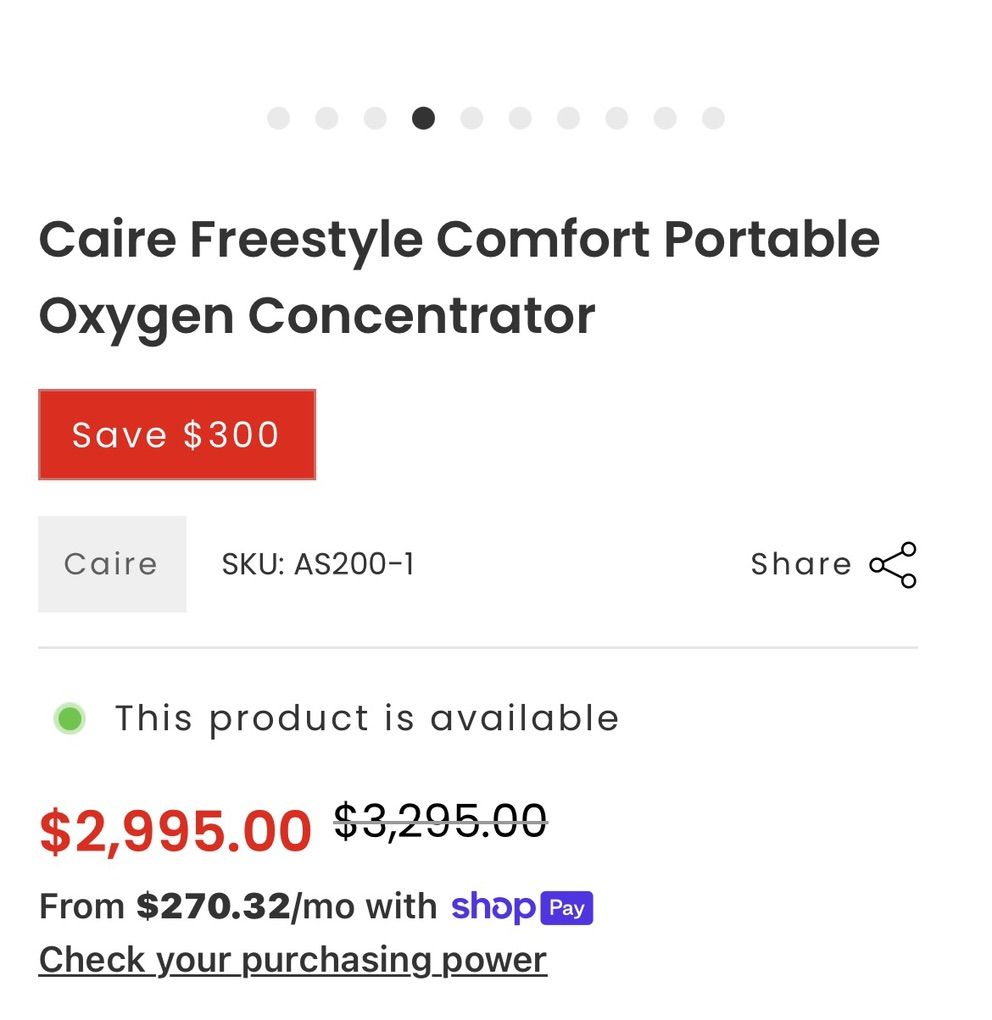Go to last image carousel dot

tap(713, 118)
